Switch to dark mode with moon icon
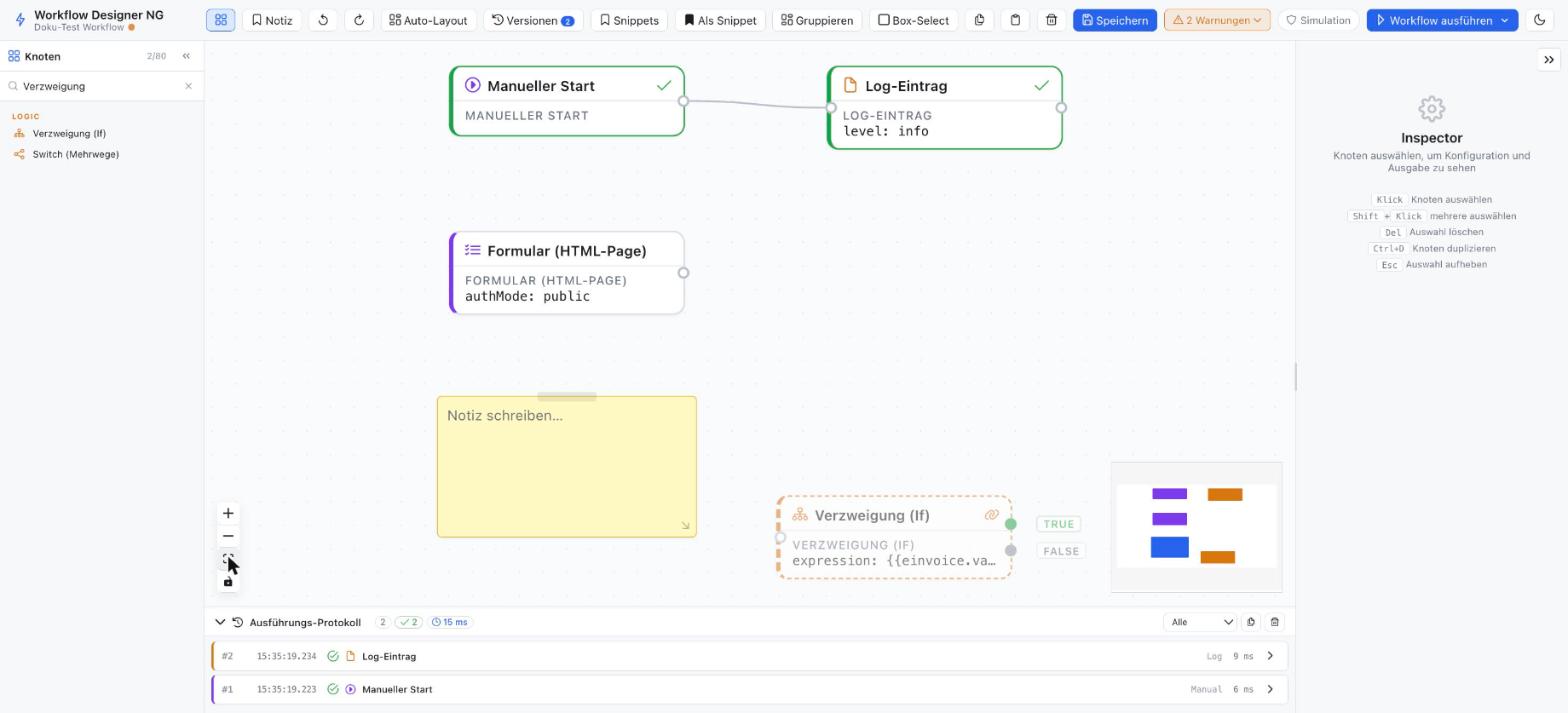This screenshot has height=713, width=1568. [x=1539, y=20]
